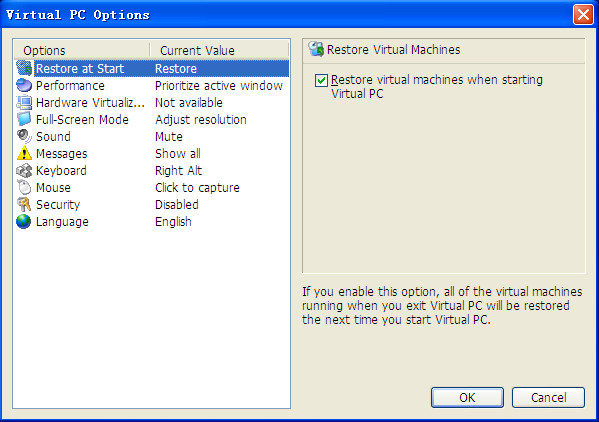Dismiss dialog with Cancel button
Image resolution: width=599 pixels, height=422 pixels.
click(548, 398)
